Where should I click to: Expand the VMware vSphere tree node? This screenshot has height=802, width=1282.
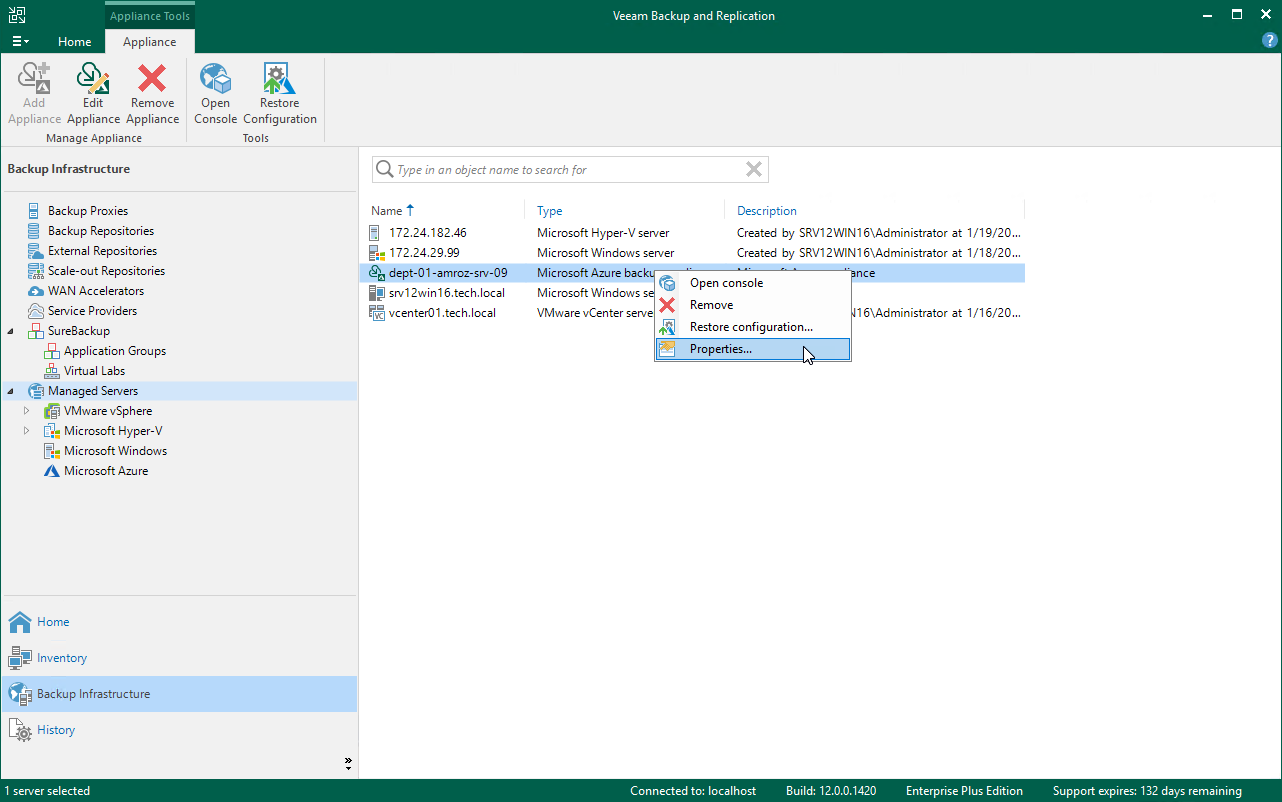(x=27, y=411)
